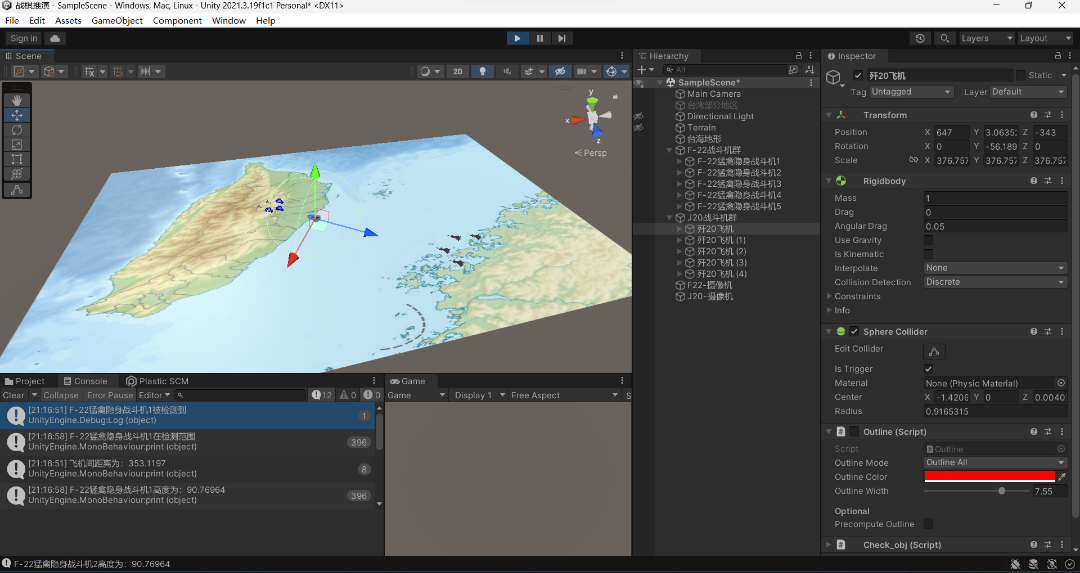Click the Clear console button
This screenshot has width=1080, height=573.
click(13, 395)
